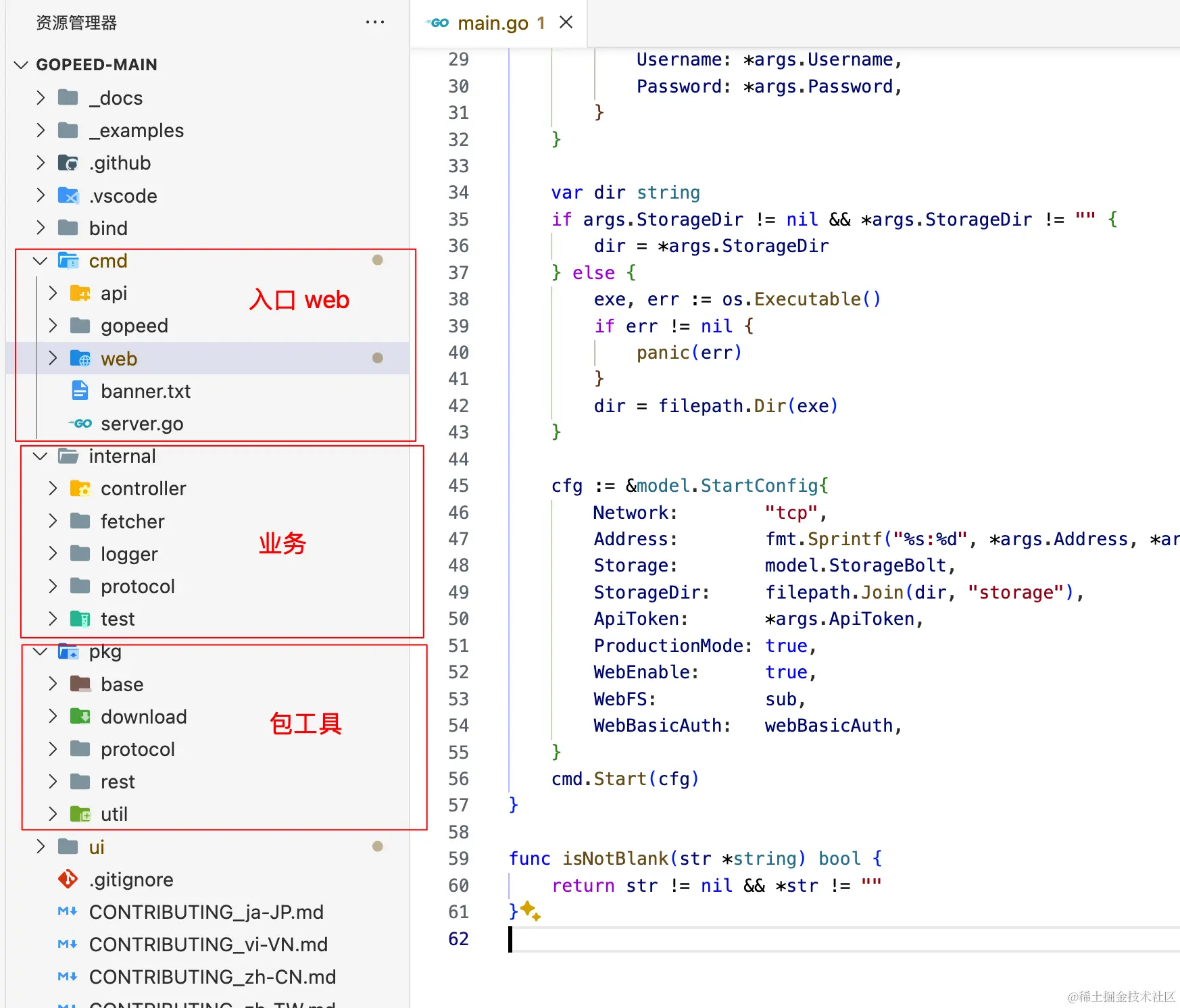Click the test folder icon

[x=80, y=619]
